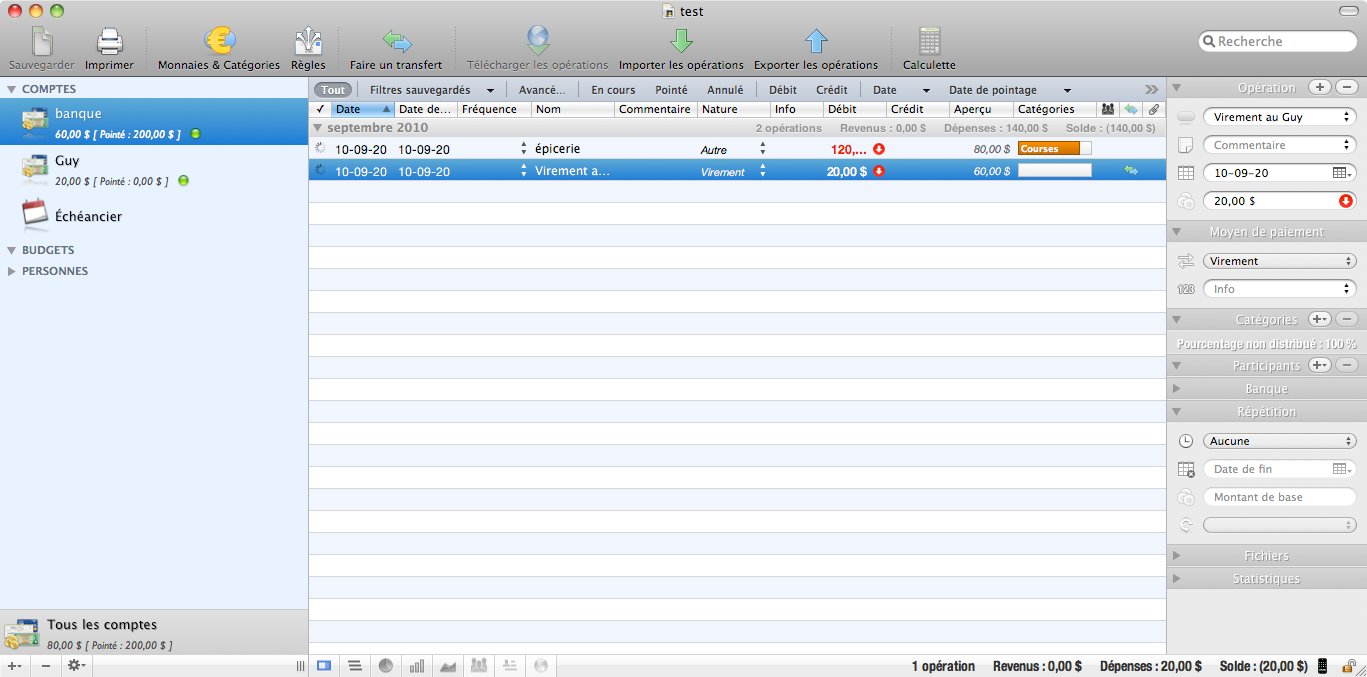Screen dimensions: 1367x677
Task: Open the gear actions menu
Action: 76,666
